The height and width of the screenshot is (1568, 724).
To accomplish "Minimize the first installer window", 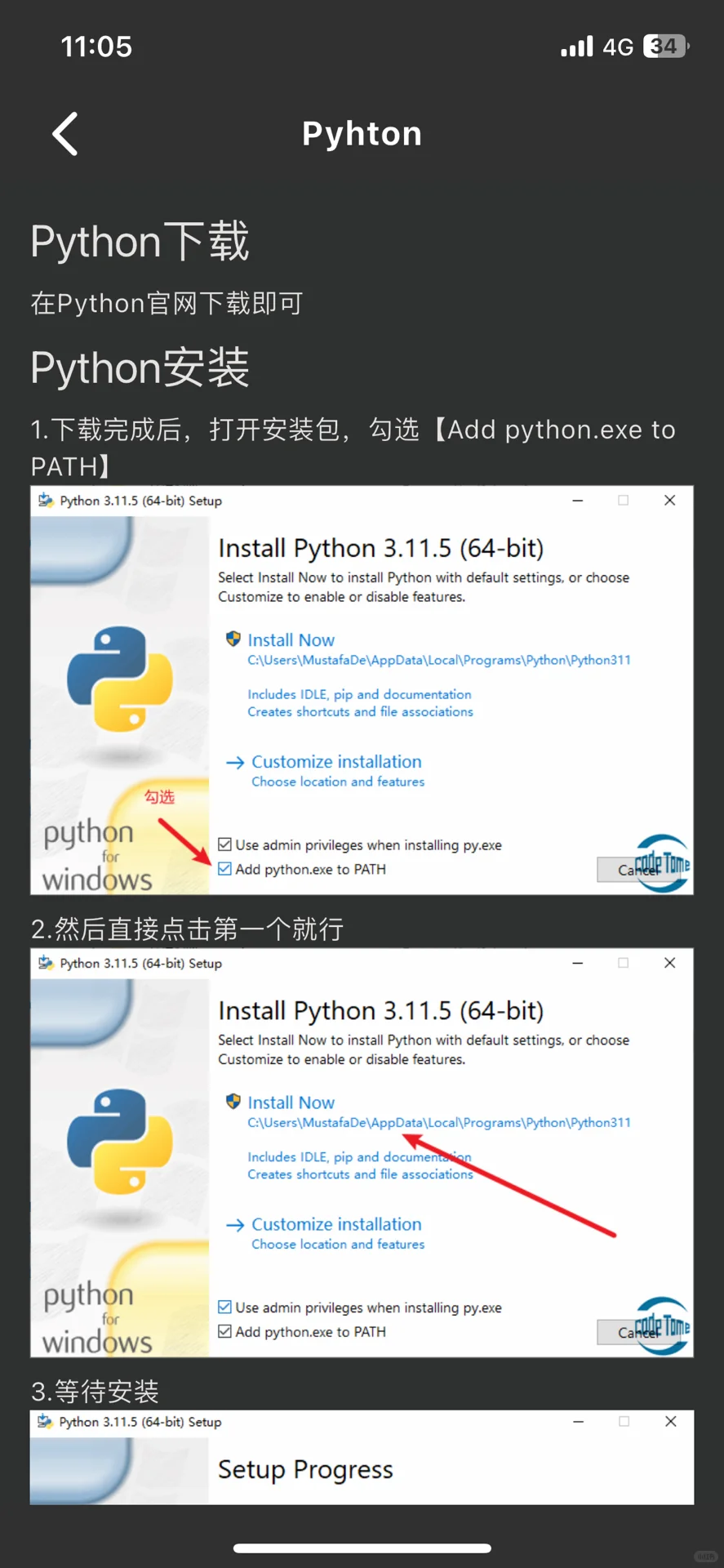I will [x=578, y=501].
